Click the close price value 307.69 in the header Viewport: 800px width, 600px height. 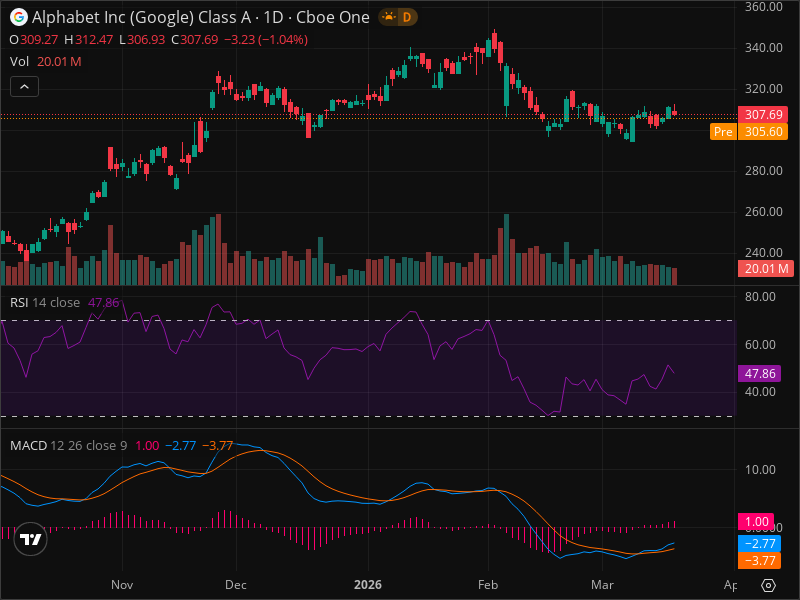coord(199,40)
